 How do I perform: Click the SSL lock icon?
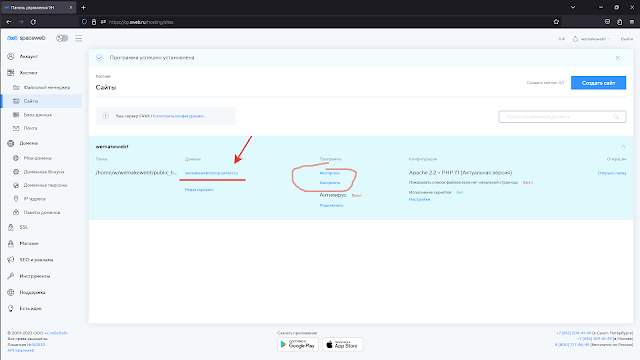[x=11, y=227]
